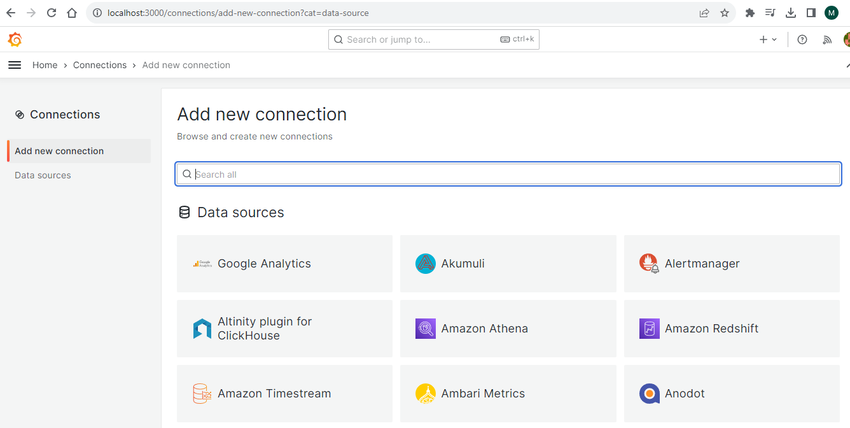Click the Ambari Metrics logo icon
Image resolution: width=850 pixels, height=428 pixels.
coord(426,394)
